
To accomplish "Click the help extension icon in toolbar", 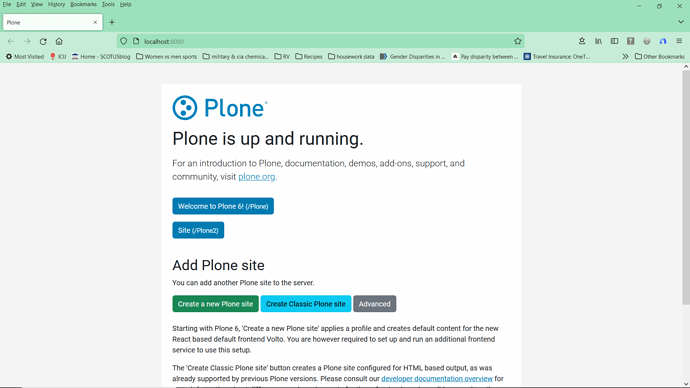I will tap(631, 41).
